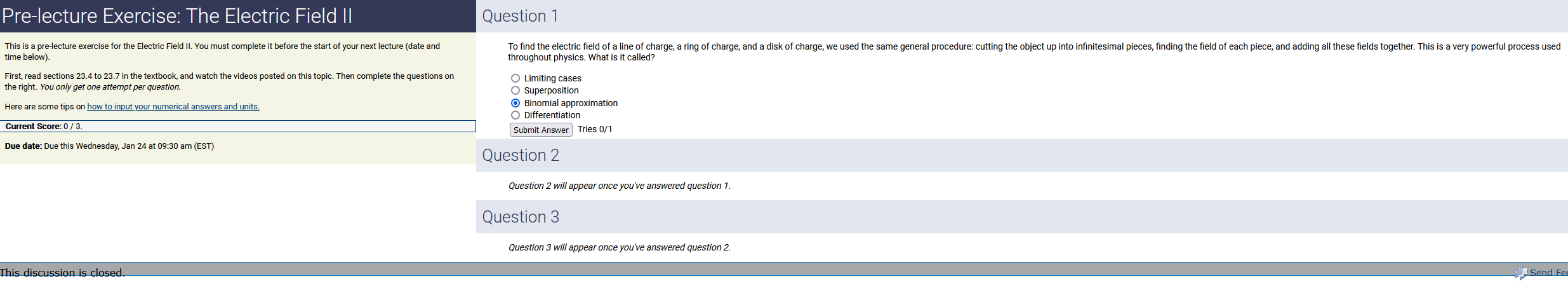This screenshot has height=302, width=1568.
Task: Click the Send Feedback envelope icon
Action: coord(1520,273)
